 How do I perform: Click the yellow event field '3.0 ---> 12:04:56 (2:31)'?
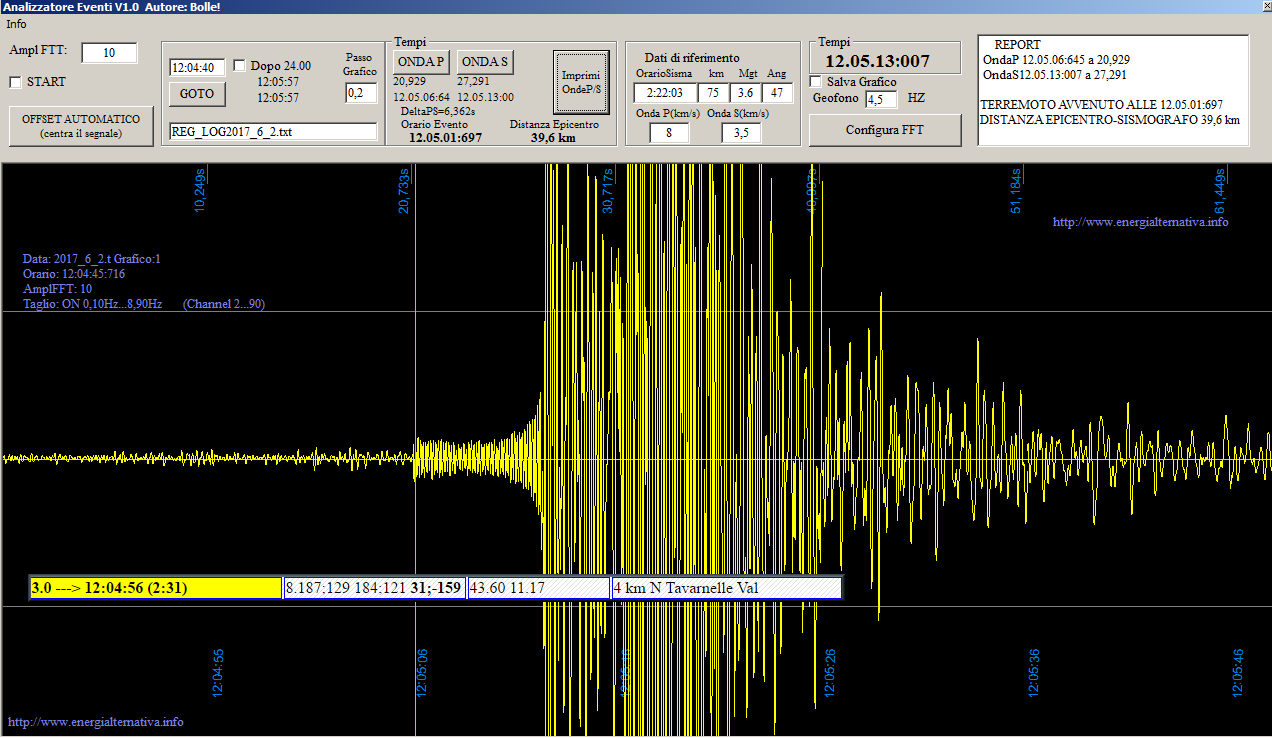point(156,588)
